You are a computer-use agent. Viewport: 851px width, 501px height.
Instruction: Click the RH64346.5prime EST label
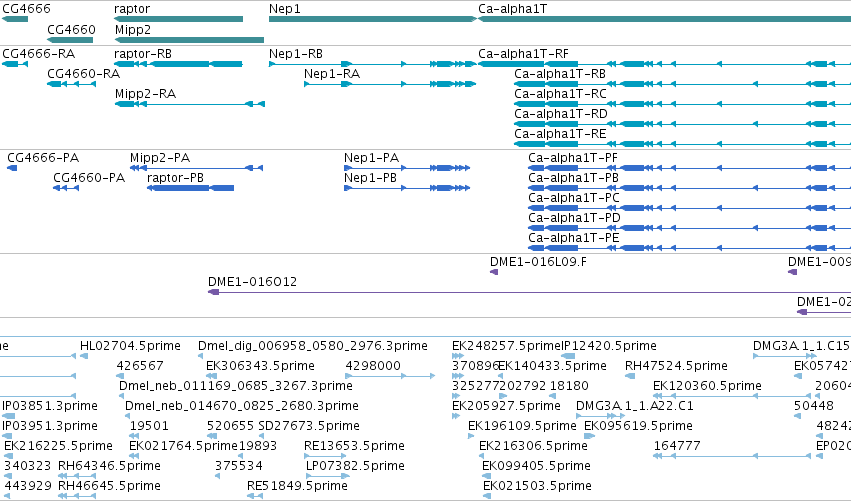pyautogui.click(x=109, y=467)
